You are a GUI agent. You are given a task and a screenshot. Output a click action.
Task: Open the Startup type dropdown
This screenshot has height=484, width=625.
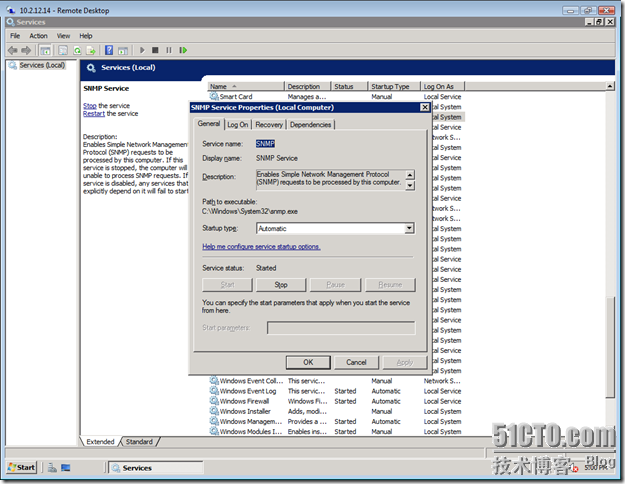(x=409, y=228)
